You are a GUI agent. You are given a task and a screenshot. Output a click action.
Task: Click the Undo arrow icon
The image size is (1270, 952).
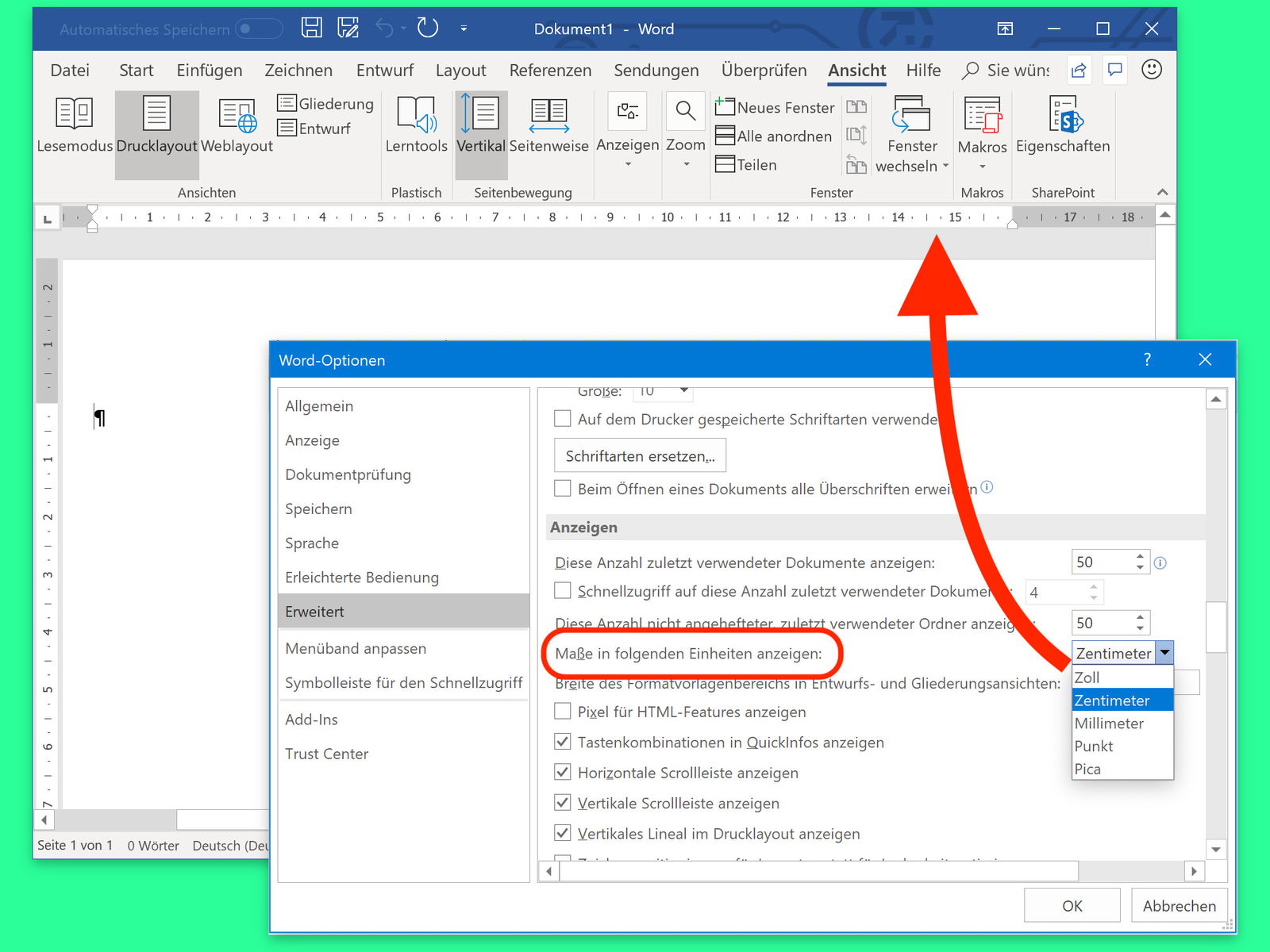pyautogui.click(x=385, y=29)
